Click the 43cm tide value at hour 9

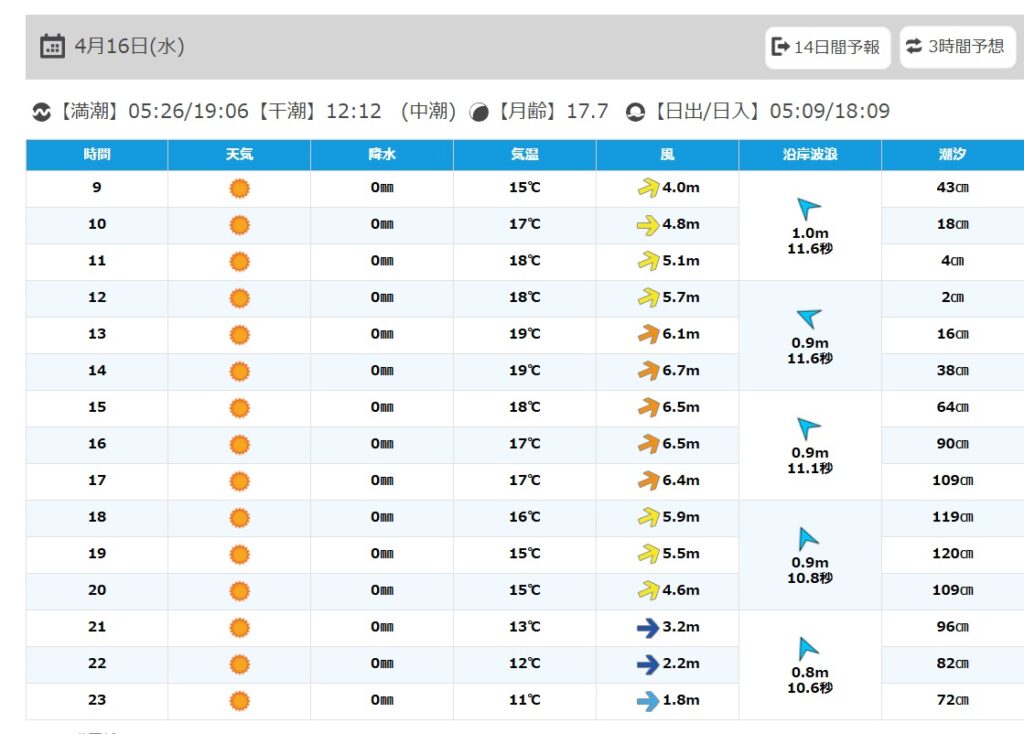coord(953,187)
